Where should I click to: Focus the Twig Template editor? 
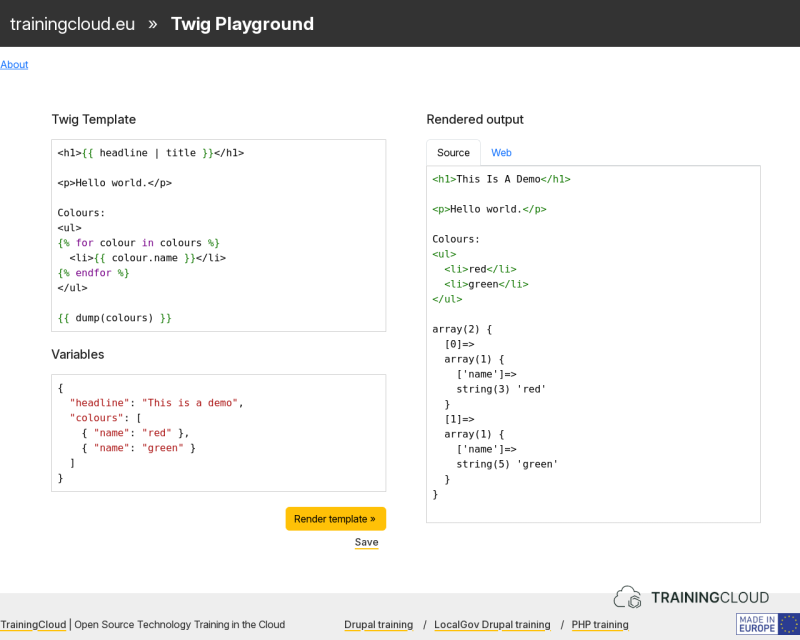(x=218, y=235)
